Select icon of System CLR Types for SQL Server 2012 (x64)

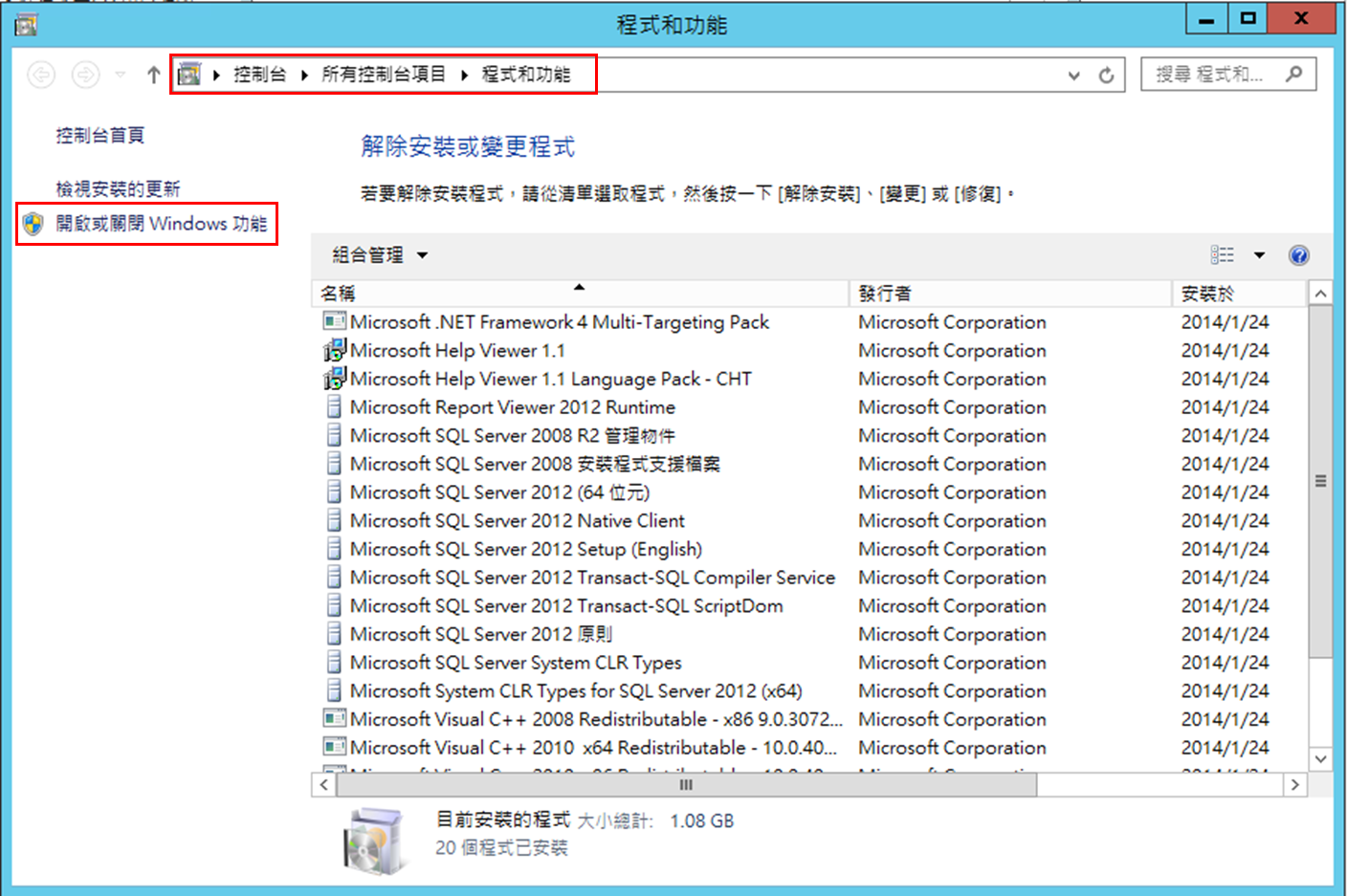[334, 691]
